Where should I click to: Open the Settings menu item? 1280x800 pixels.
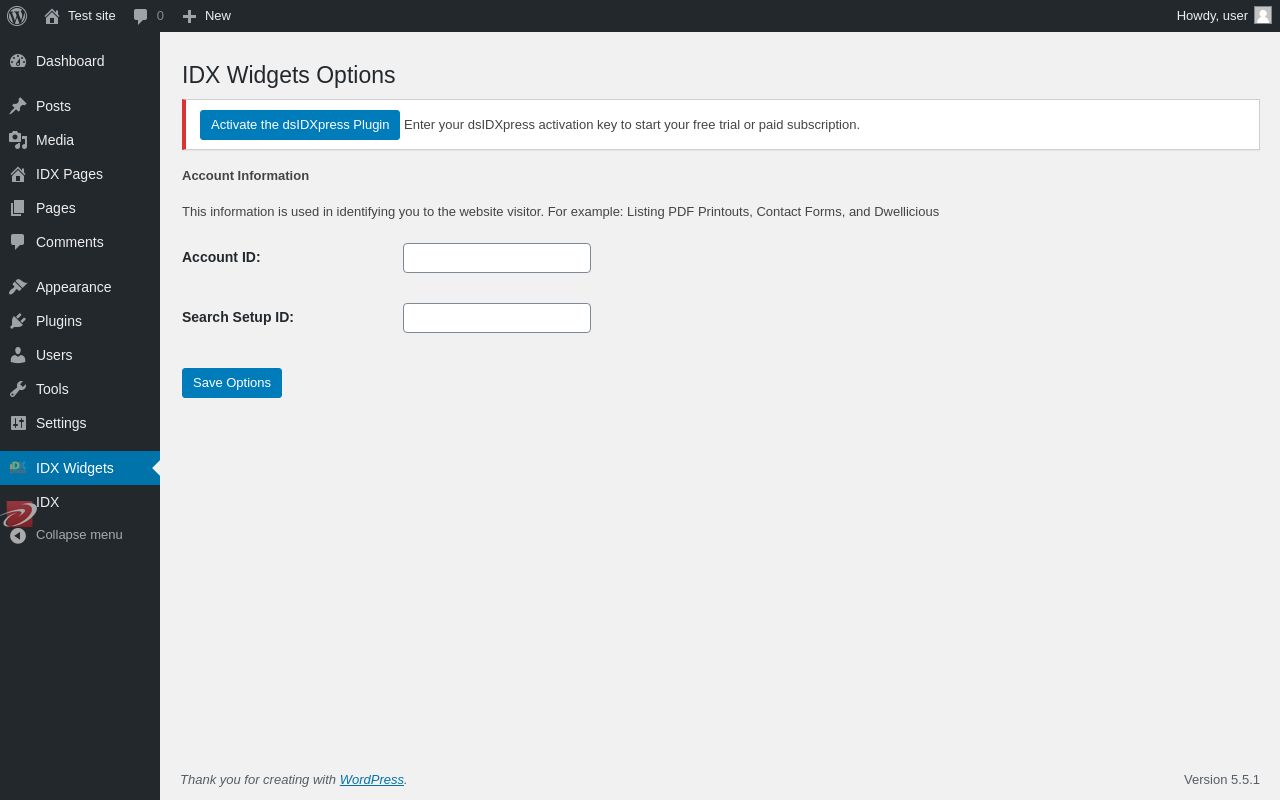[80, 423]
